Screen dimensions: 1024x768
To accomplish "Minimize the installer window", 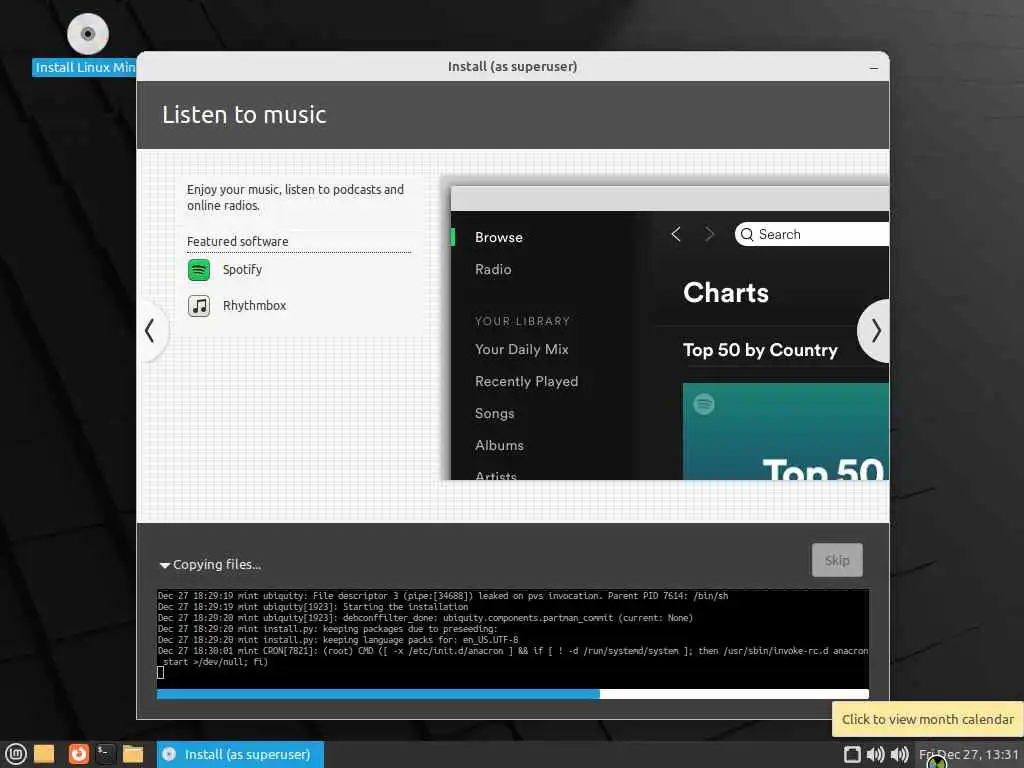I will point(874,67).
